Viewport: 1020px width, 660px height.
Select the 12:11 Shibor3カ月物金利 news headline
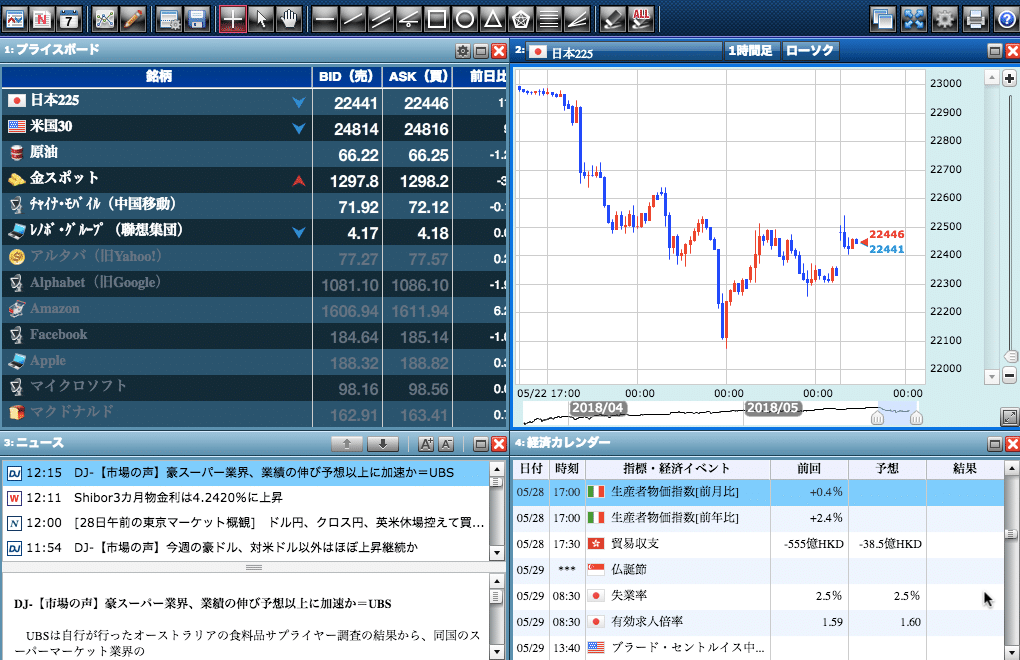(x=245, y=498)
